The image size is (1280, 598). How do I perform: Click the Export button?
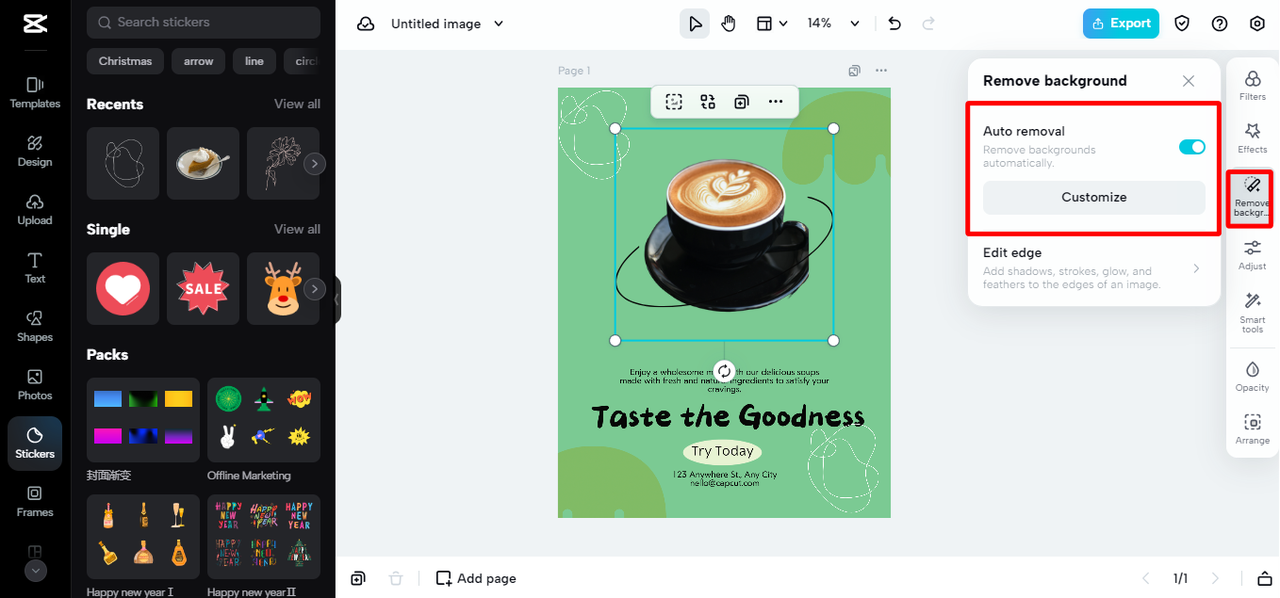[1121, 24]
